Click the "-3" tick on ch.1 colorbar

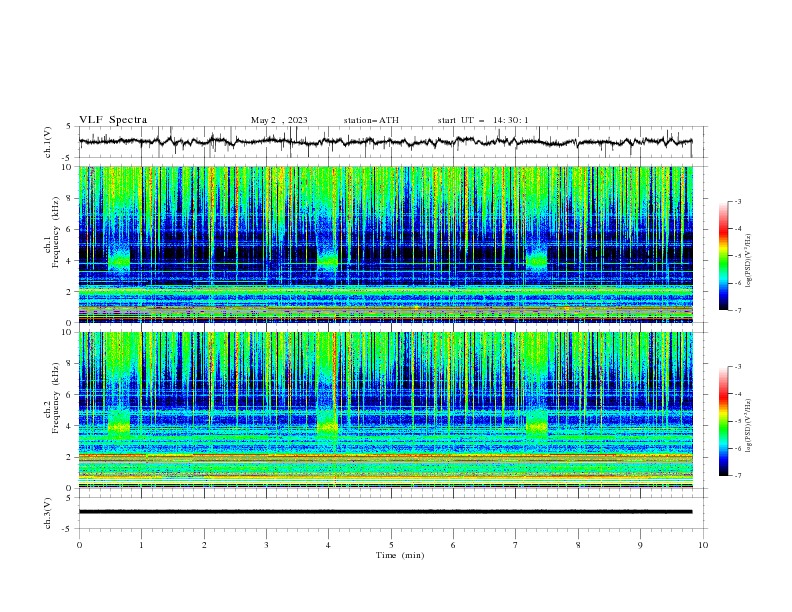click(x=738, y=201)
